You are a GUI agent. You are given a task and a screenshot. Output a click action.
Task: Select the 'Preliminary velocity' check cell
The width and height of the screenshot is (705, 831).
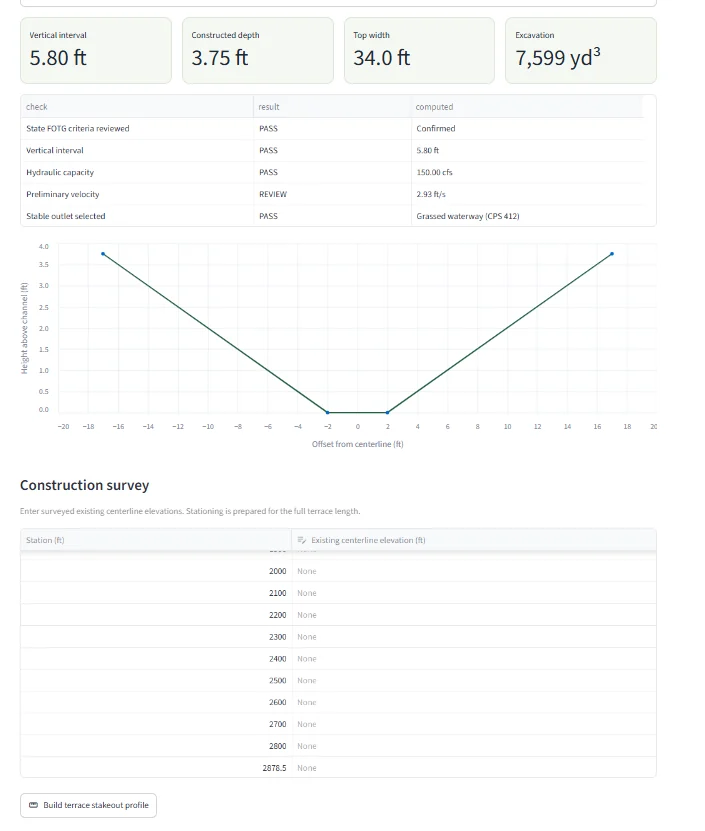pos(137,195)
